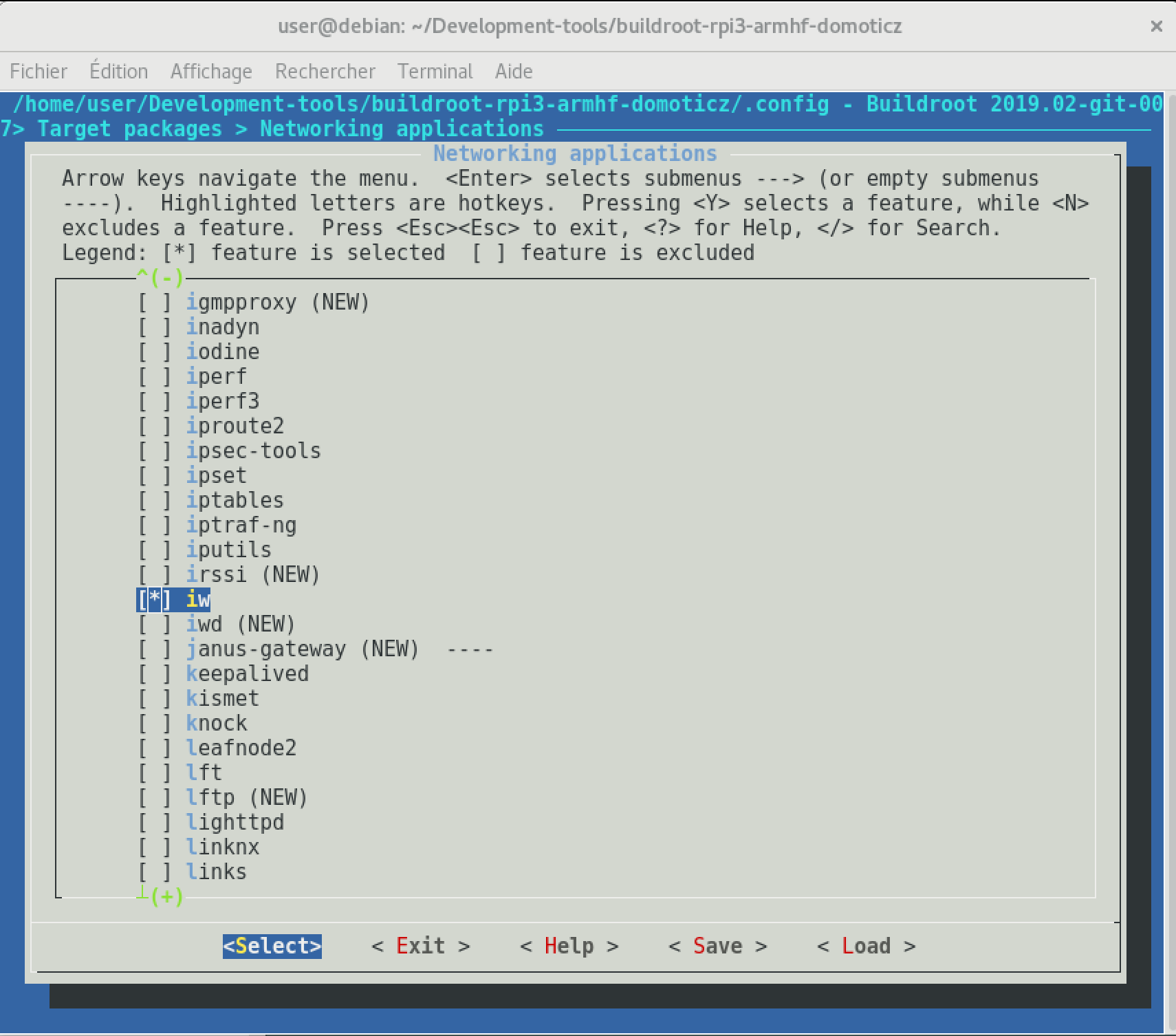Select the knock entry label

[217, 724]
